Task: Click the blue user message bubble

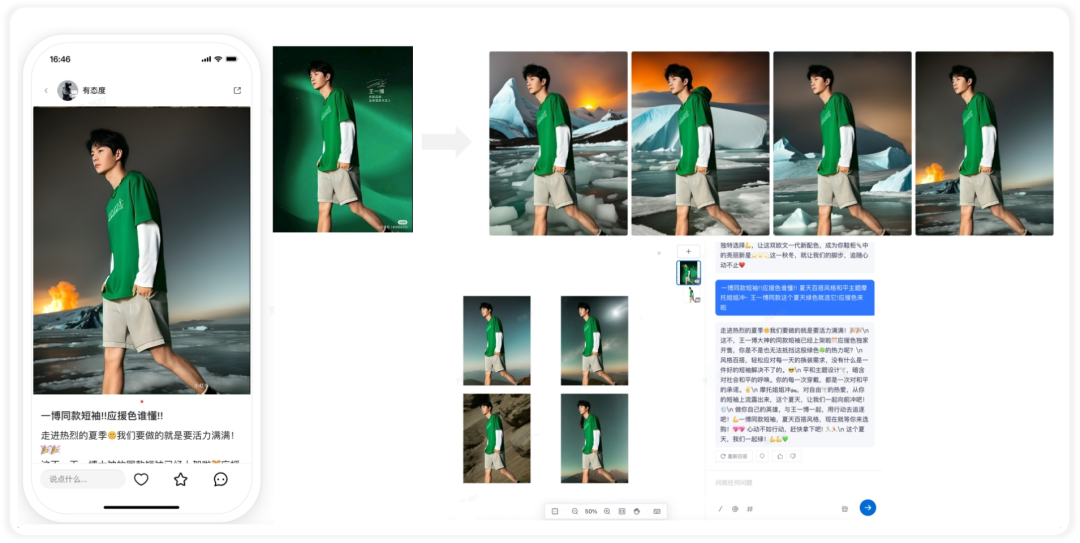Action: [795, 298]
